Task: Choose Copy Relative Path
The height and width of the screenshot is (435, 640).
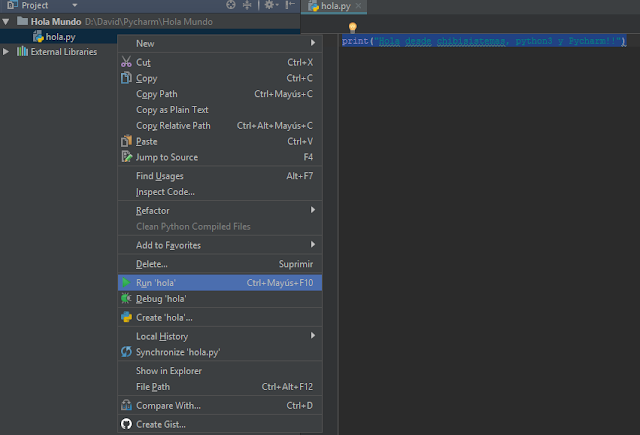Action: (x=220, y=126)
